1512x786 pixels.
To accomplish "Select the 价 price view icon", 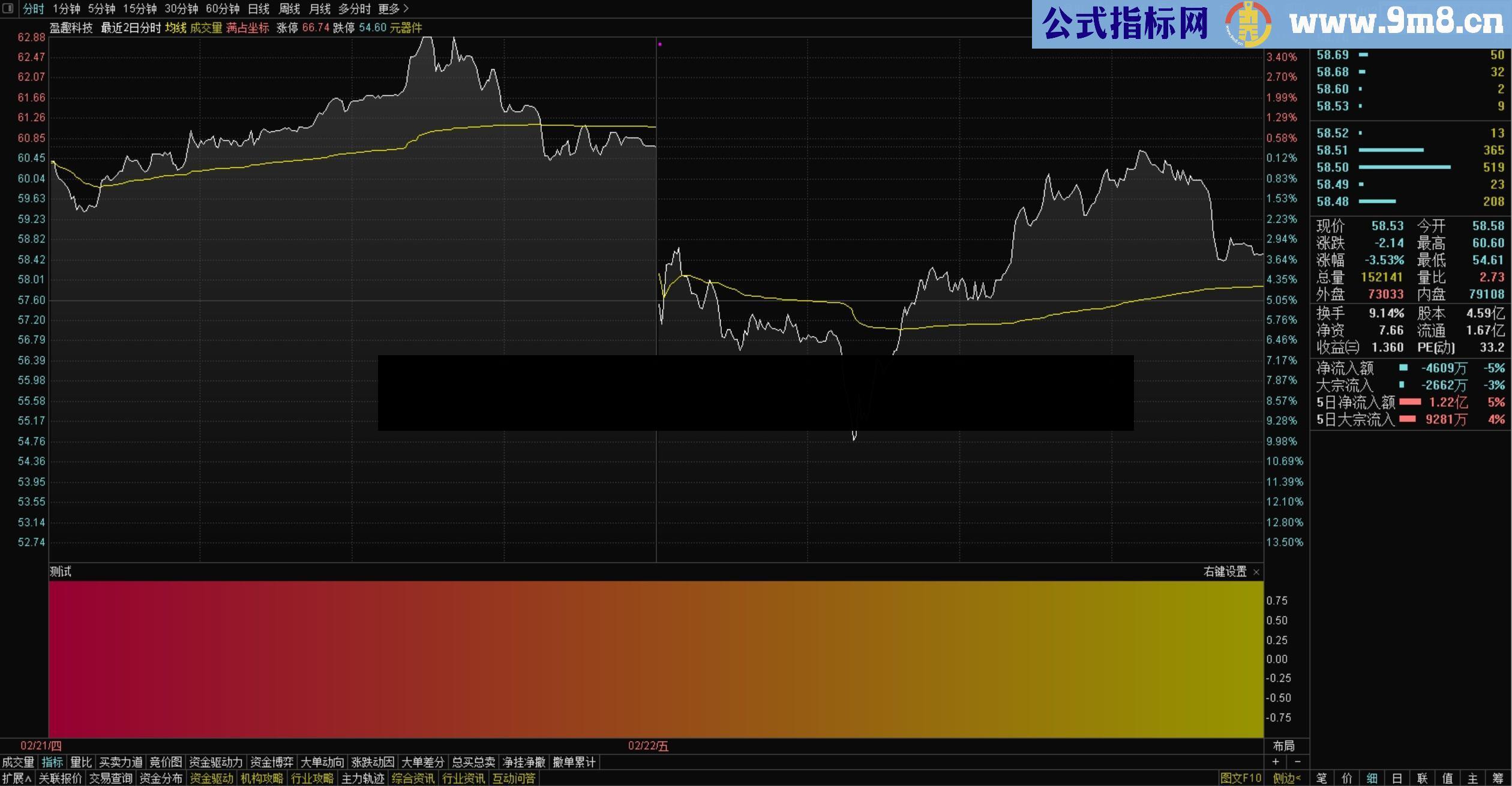I will click(x=1346, y=779).
